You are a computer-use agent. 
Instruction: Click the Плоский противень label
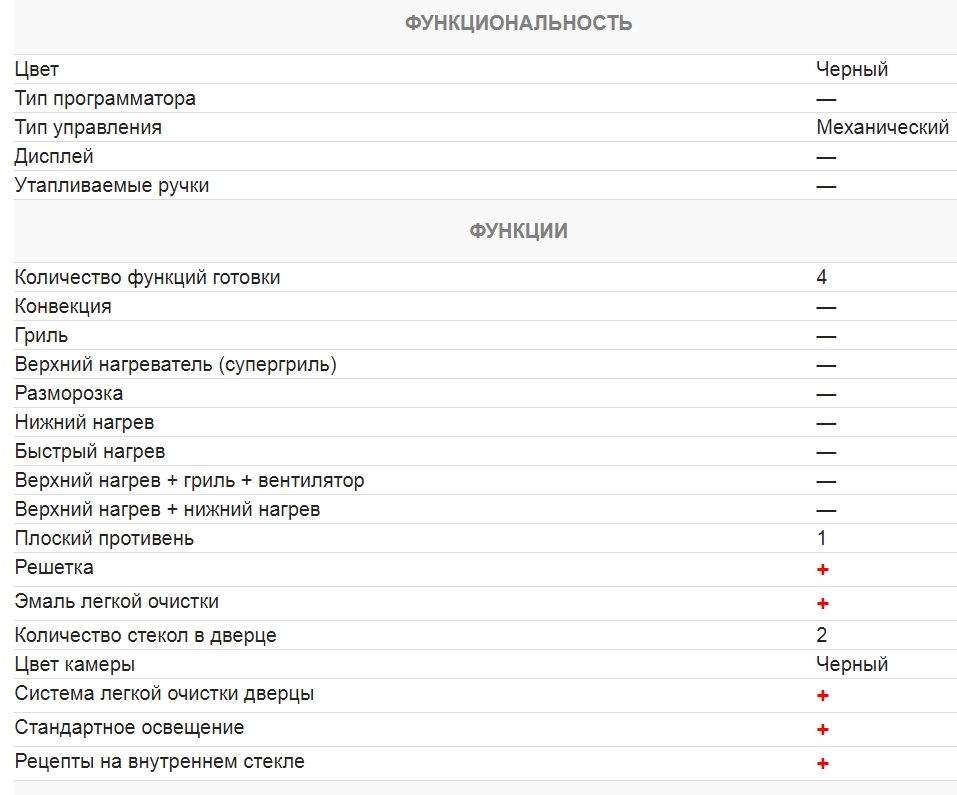(104, 538)
